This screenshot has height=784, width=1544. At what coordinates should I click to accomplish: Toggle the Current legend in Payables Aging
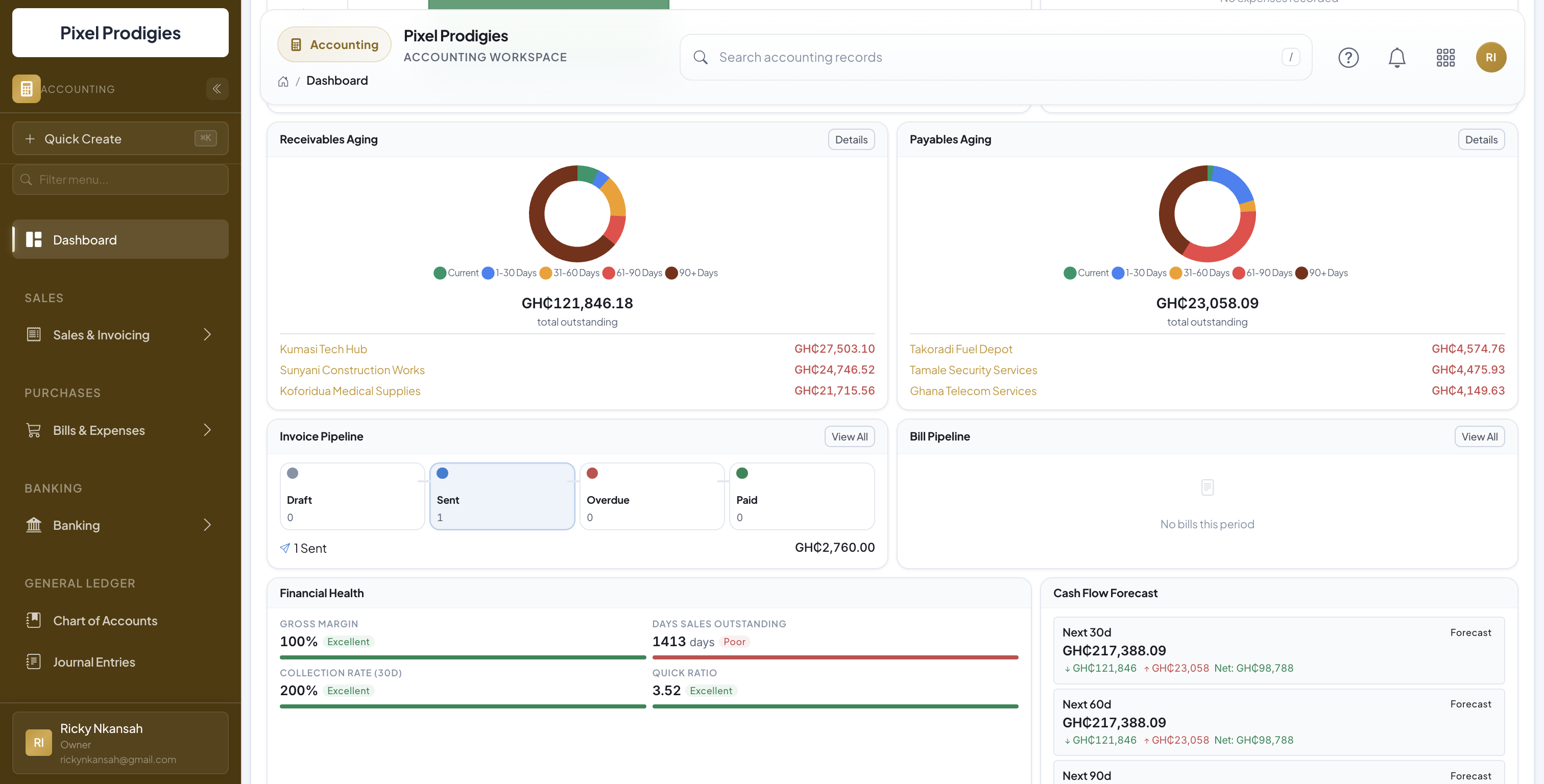(x=1085, y=273)
